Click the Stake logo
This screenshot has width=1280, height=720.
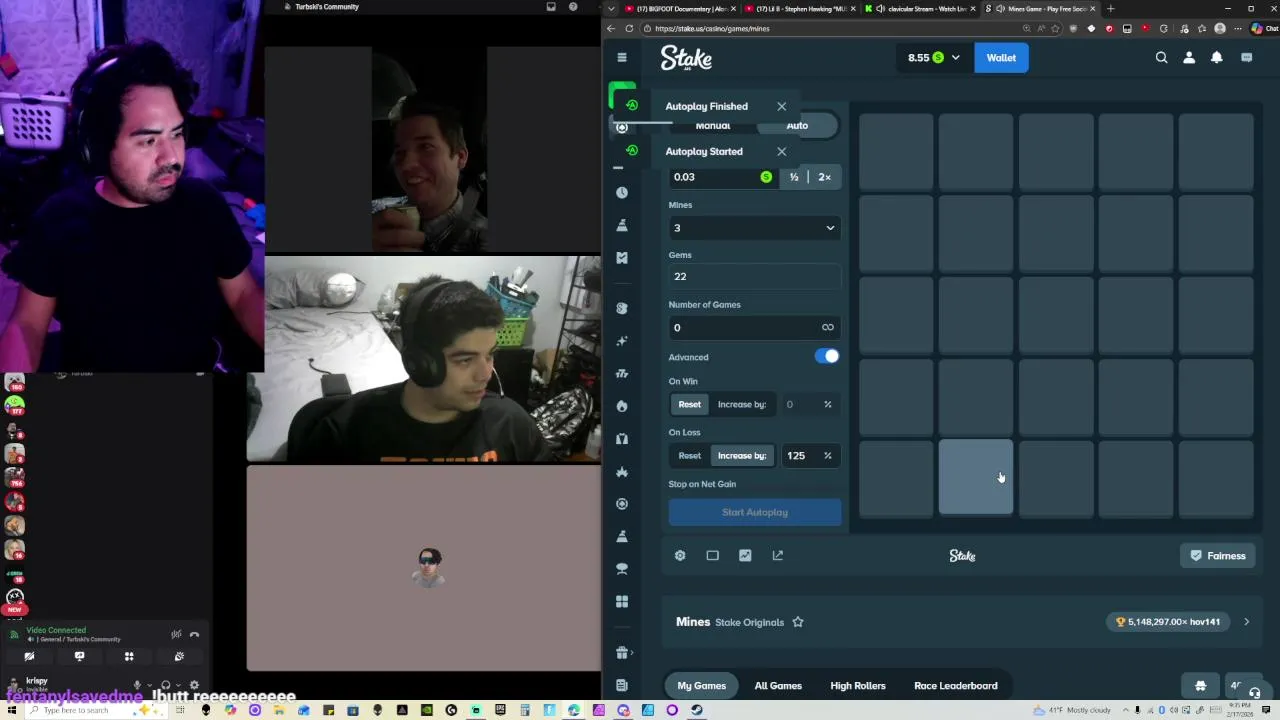686,58
